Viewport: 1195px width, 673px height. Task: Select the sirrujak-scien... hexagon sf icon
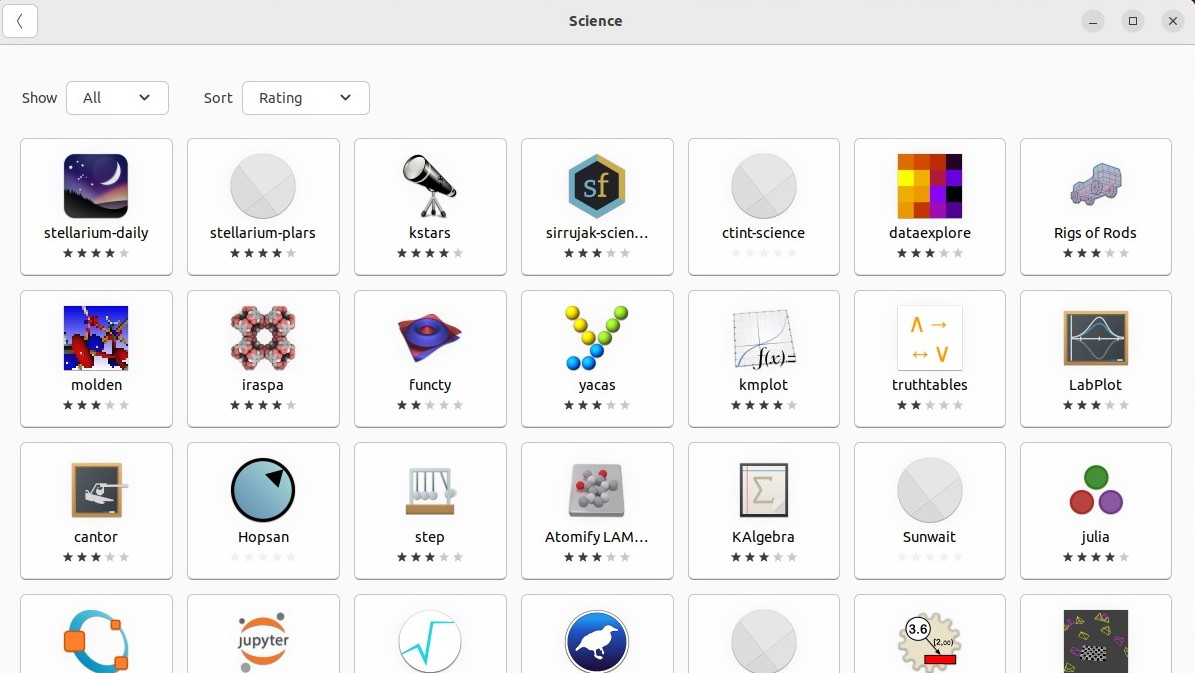pos(597,186)
